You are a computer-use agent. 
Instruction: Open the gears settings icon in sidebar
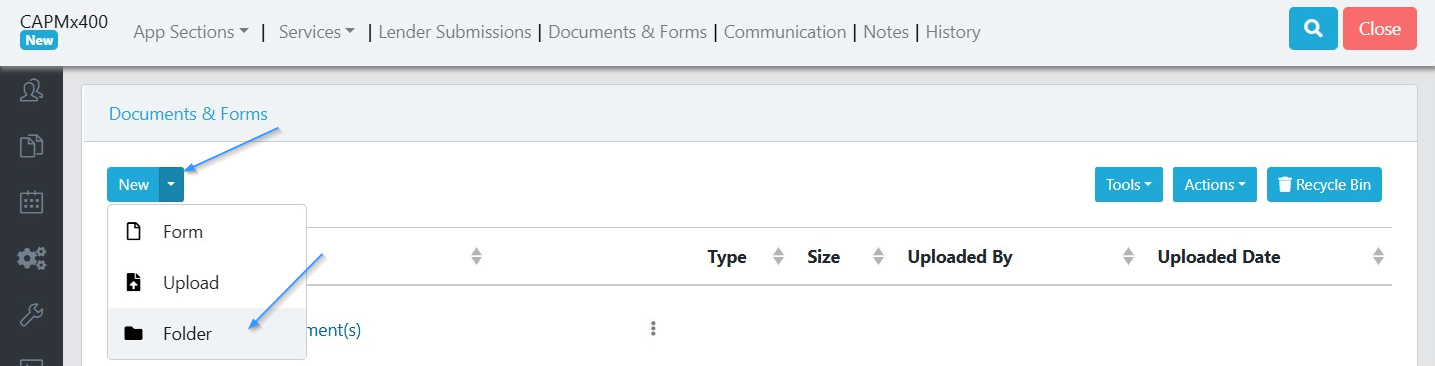pyautogui.click(x=31, y=259)
